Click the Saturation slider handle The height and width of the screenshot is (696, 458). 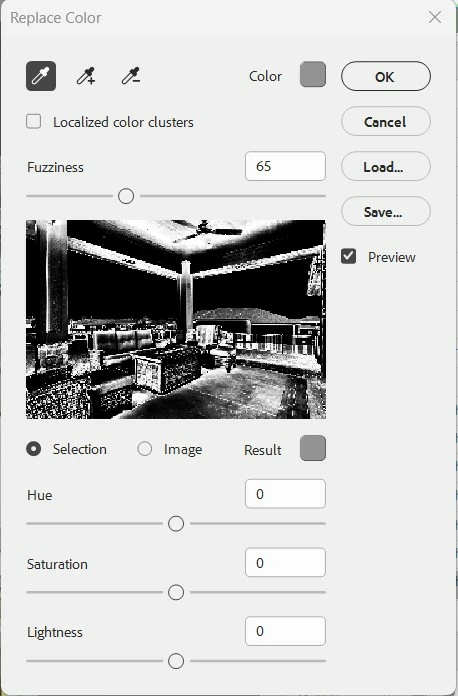[176, 592]
